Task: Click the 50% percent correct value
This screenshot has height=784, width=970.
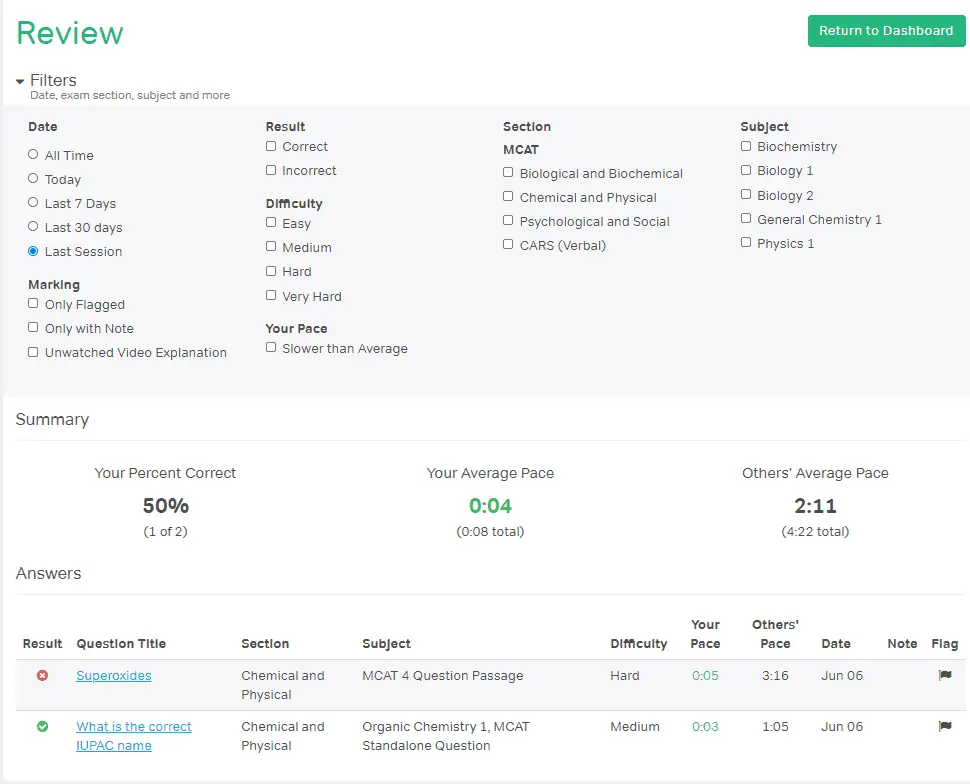Action: tap(166, 506)
